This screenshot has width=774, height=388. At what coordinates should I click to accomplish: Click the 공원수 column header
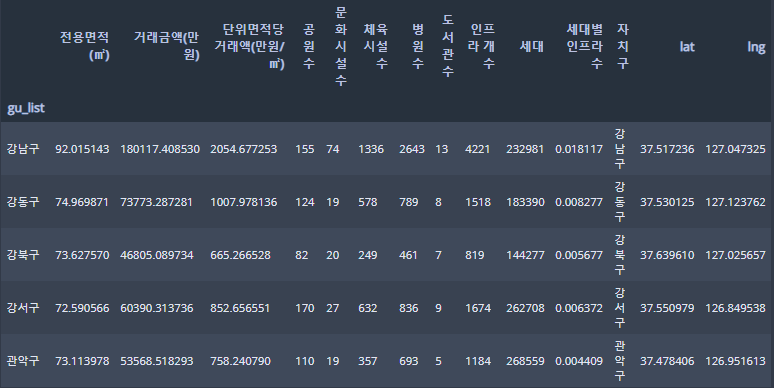click(309, 46)
